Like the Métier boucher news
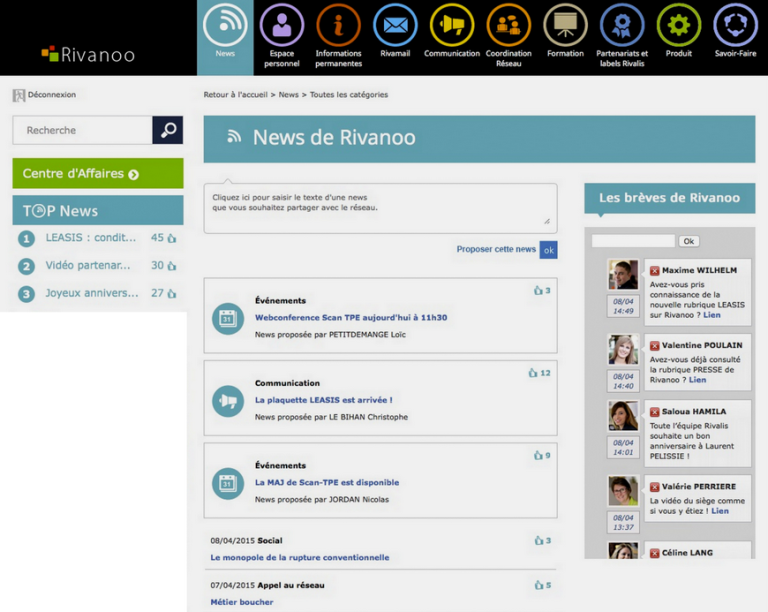This screenshot has height=612, width=768. [539, 585]
